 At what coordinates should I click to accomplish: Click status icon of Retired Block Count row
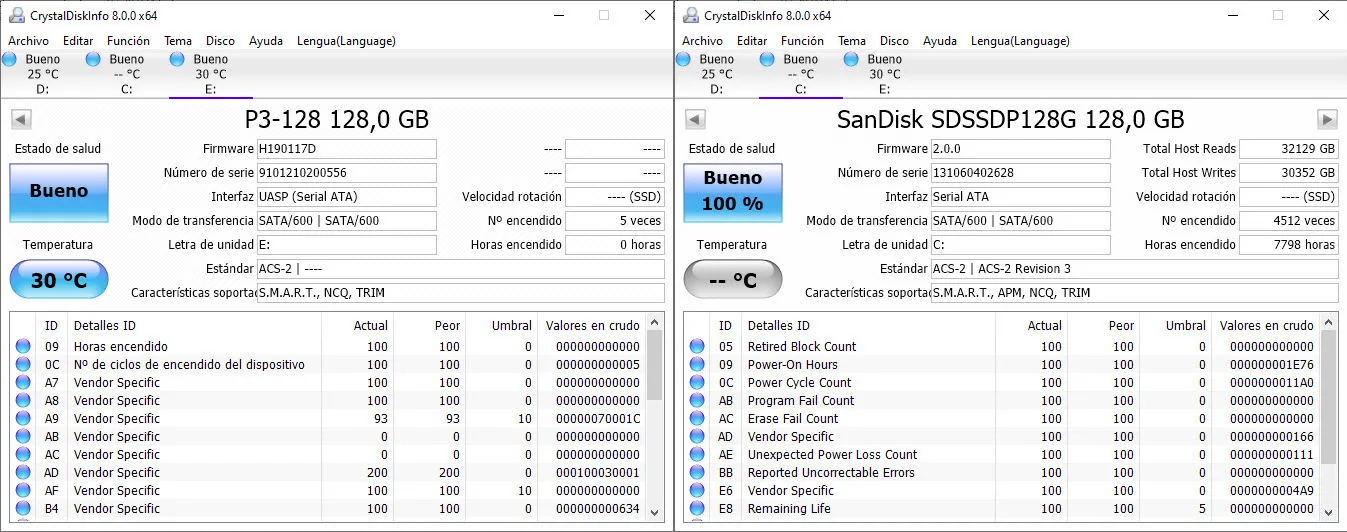pyautogui.click(x=697, y=347)
